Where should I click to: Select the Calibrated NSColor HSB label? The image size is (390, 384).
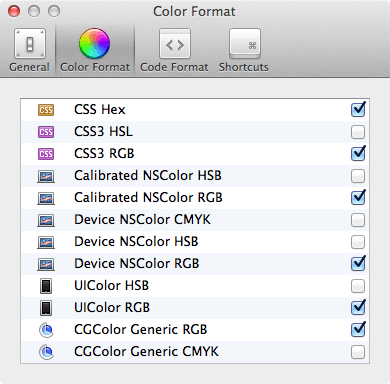pos(148,176)
